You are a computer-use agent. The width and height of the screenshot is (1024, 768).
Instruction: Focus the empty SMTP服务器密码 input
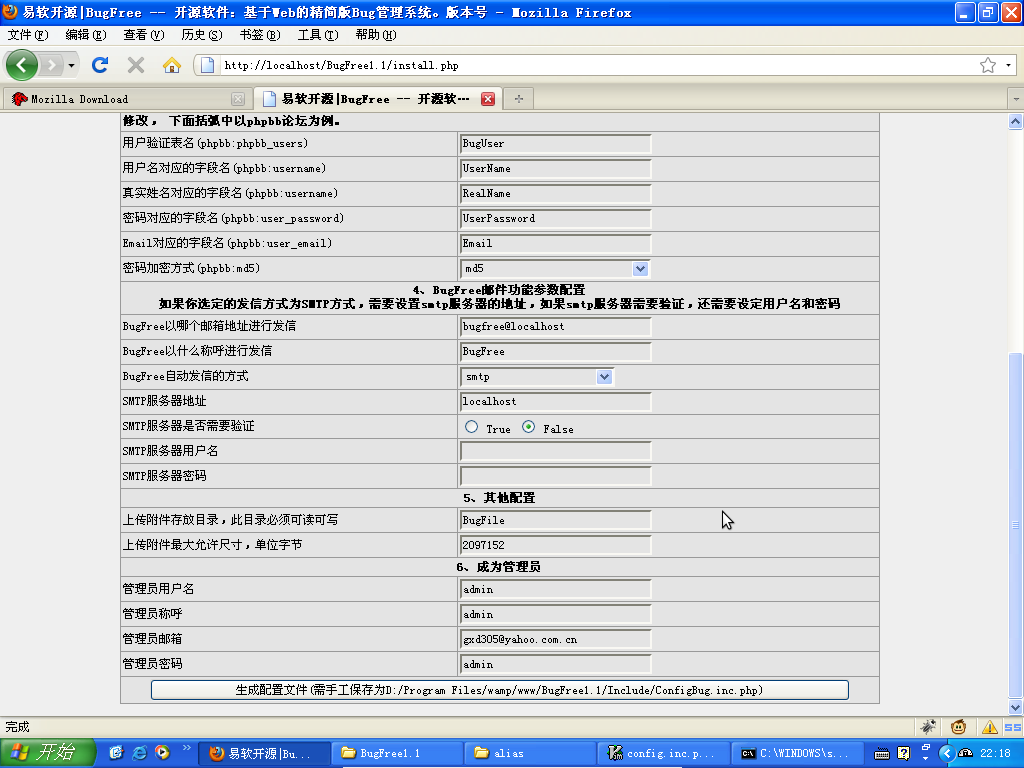coord(556,476)
